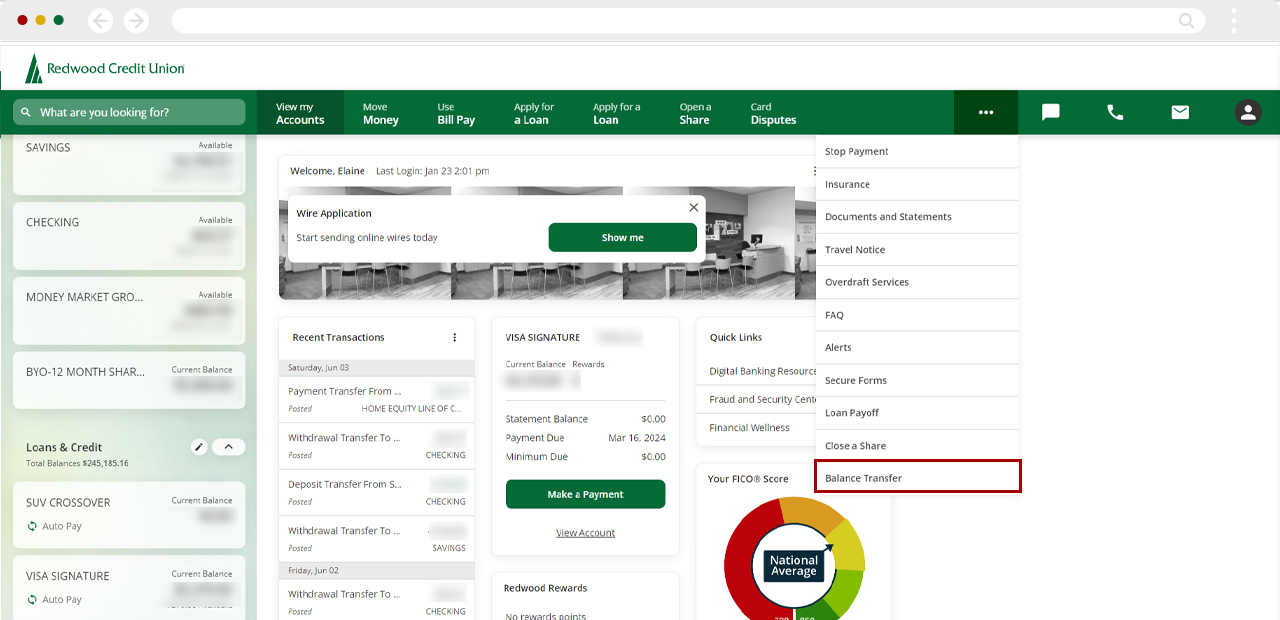Open Recent Transactions kebab menu
Image resolution: width=1280 pixels, height=620 pixels.
coord(455,337)
